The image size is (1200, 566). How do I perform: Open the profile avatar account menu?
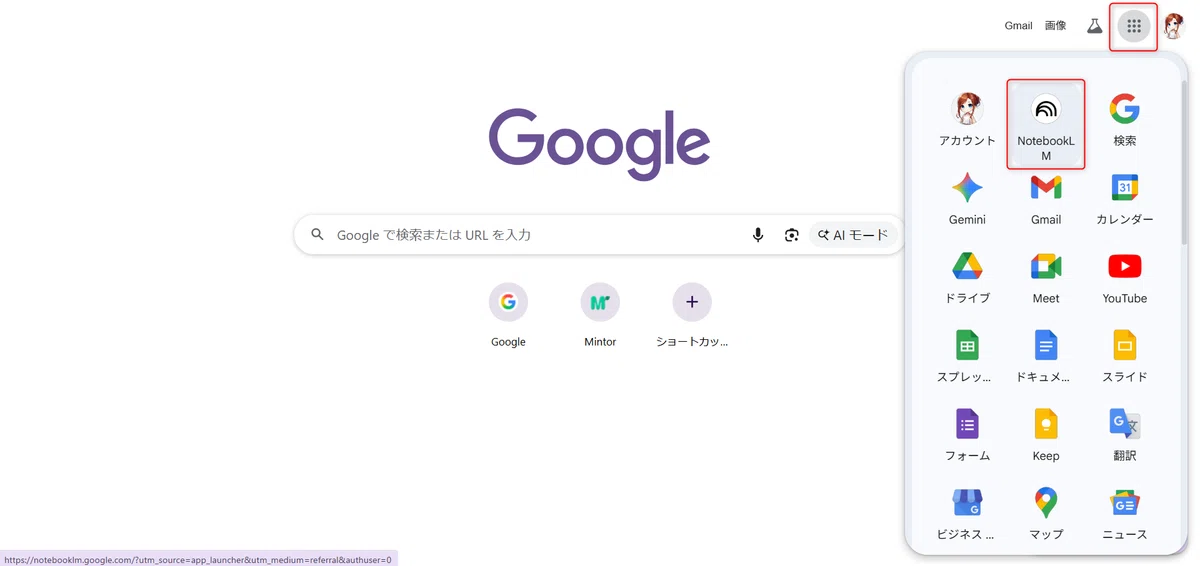(1174, 27)
